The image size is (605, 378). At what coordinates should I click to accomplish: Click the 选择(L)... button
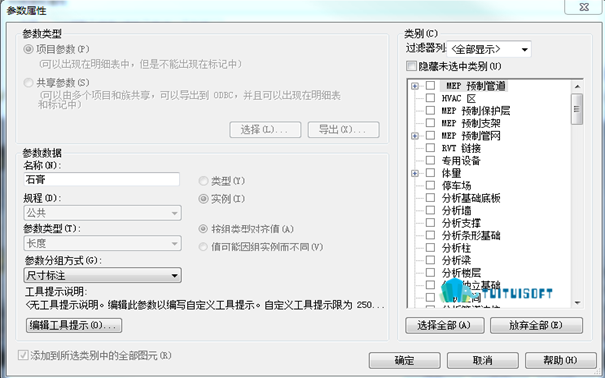(265, 130)
